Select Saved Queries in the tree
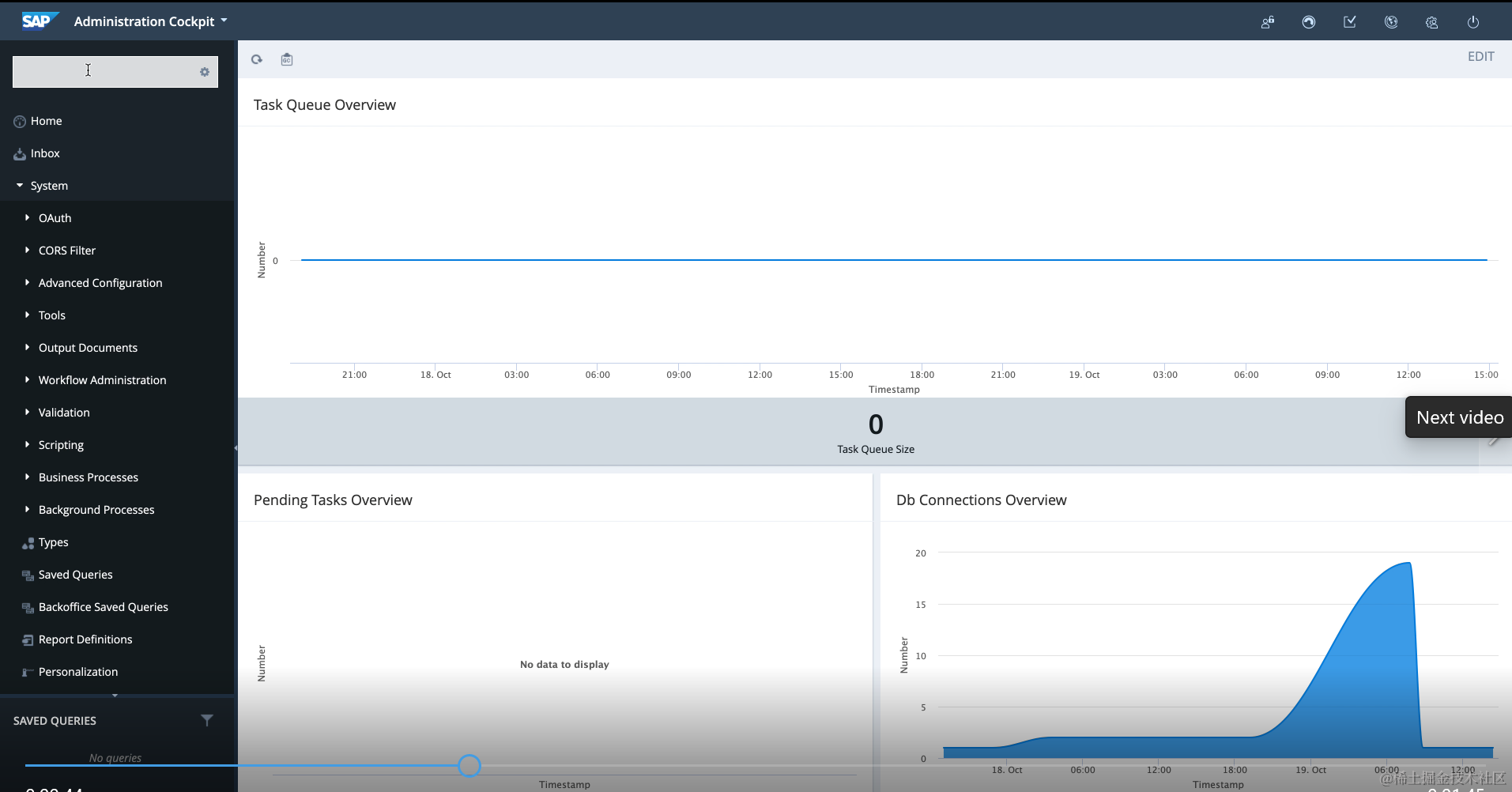 (x=76, y=575)
